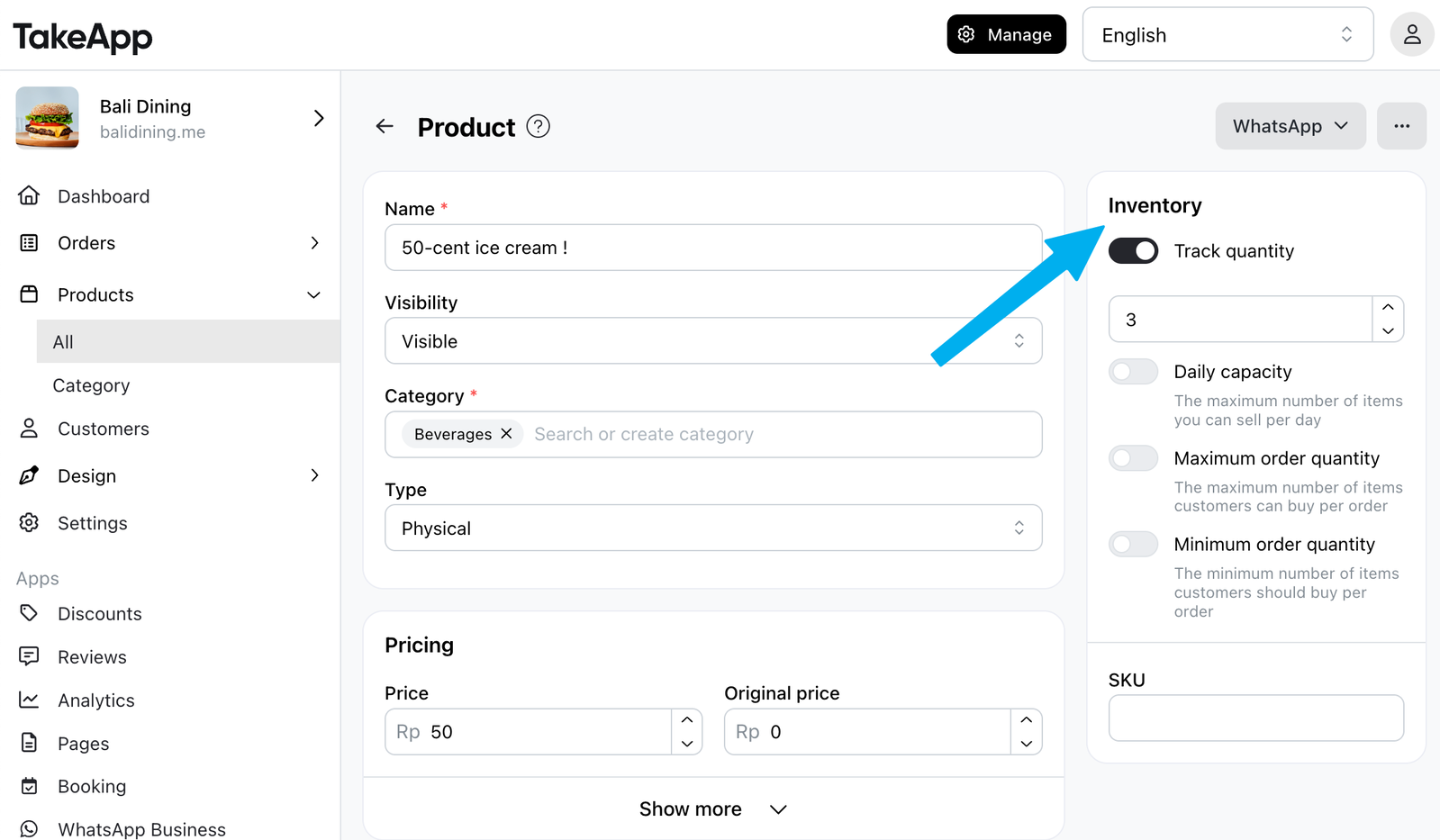This screenshot has width=1440, height=840.
Task: Disable the Track quantity toggle
Action: click(x=1133, y=251)
